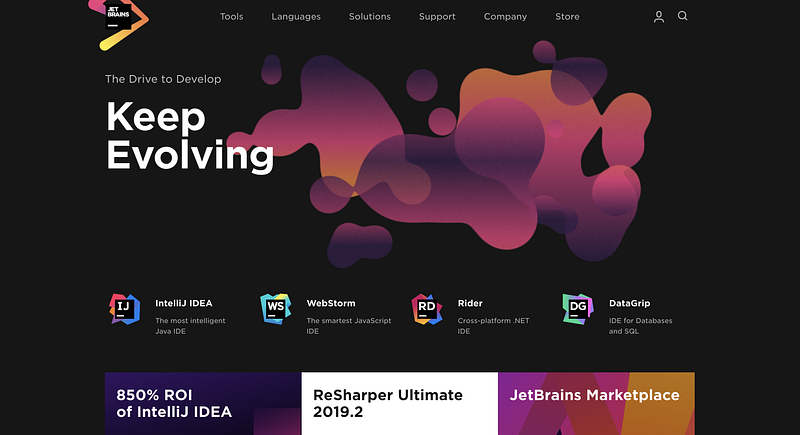Open the WebStorm product link

pyautogui.click(x=331, y=303)
